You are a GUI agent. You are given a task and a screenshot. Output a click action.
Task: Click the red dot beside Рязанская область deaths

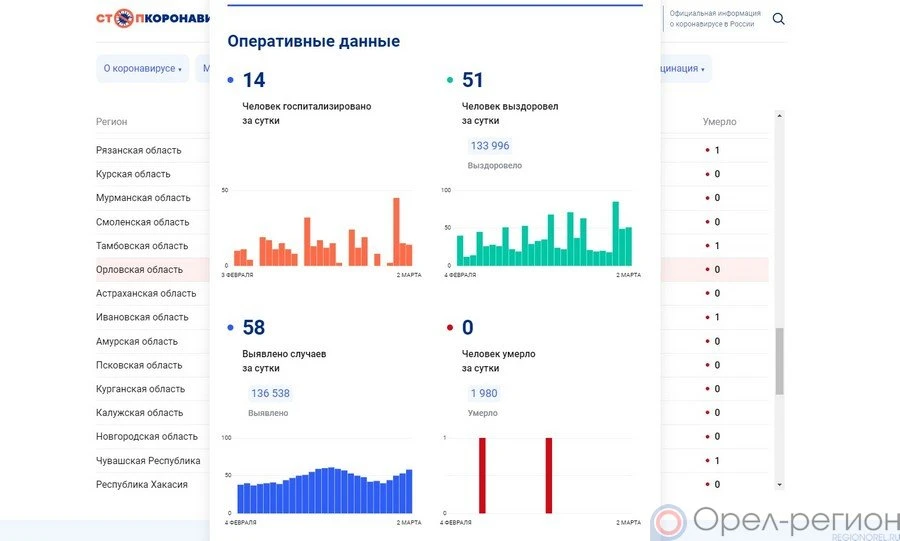coord(707,151)
